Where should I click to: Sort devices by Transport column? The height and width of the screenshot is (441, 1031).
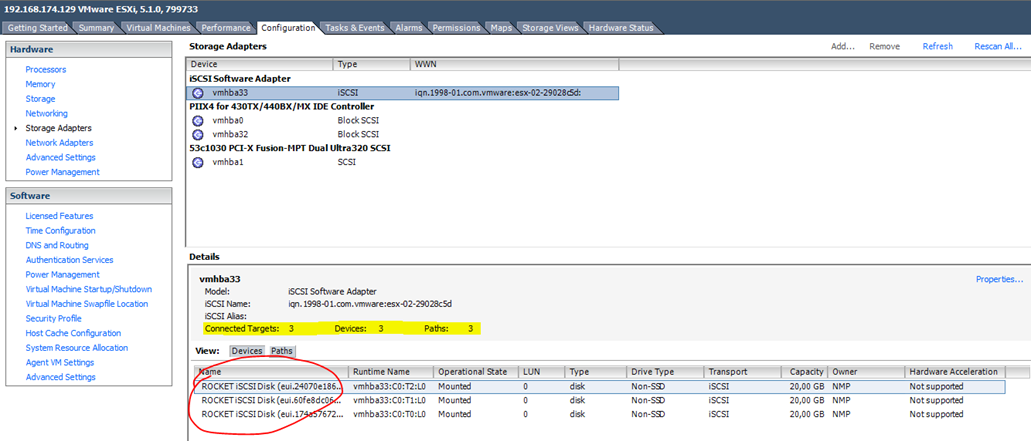click(x=742, y=371)
